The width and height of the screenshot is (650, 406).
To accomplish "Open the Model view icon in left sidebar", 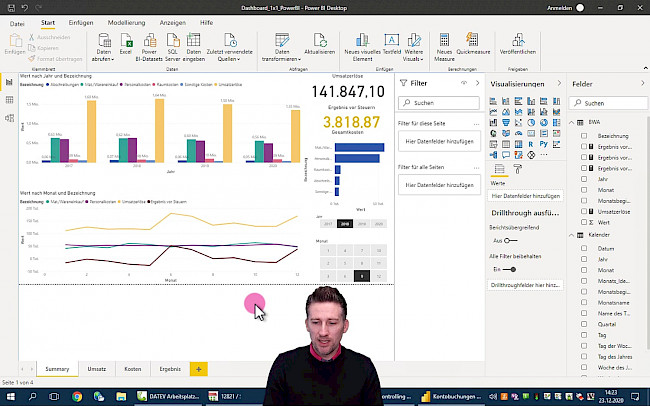I will tap(8, 116).
